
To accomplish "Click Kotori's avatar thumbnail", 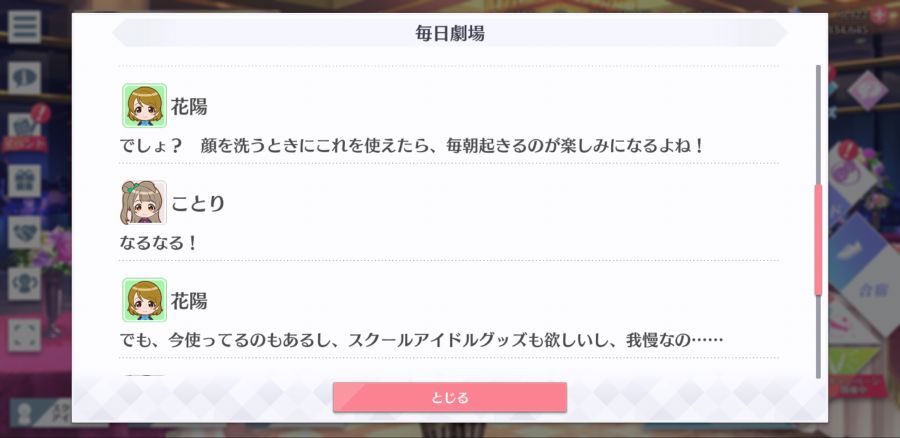I will (143, 203).
